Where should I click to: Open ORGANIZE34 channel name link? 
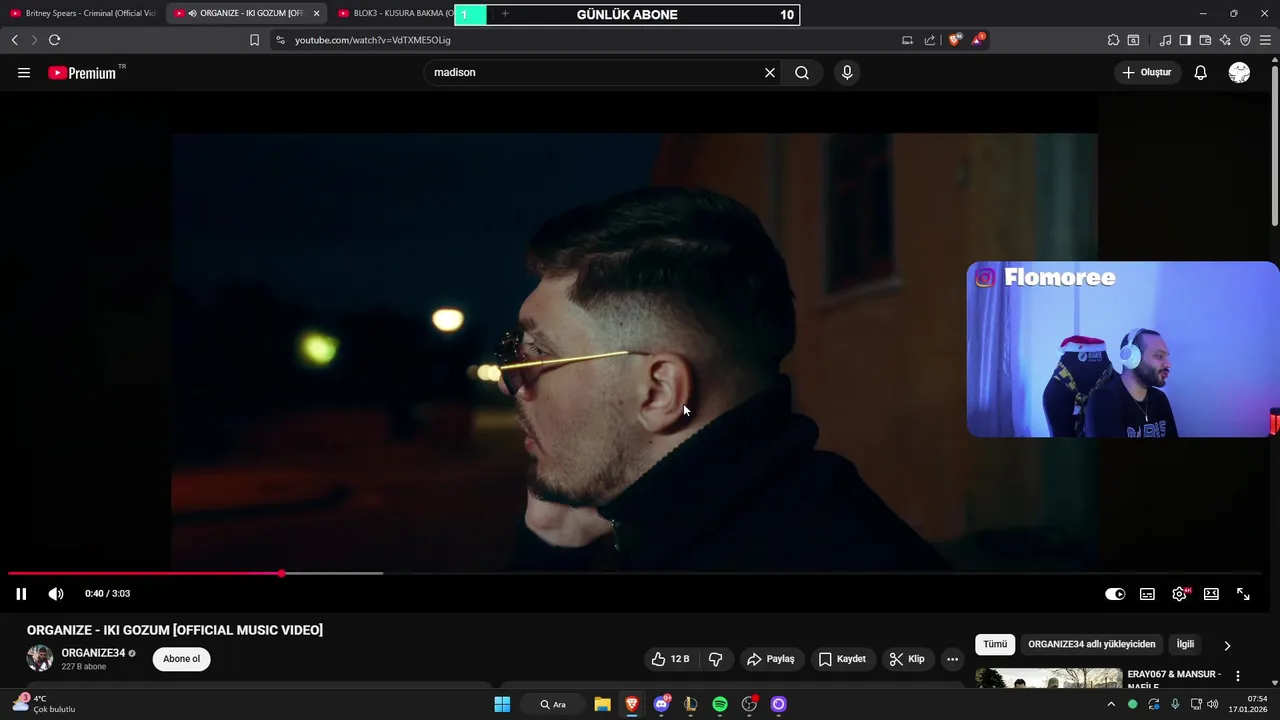point(93,653)
